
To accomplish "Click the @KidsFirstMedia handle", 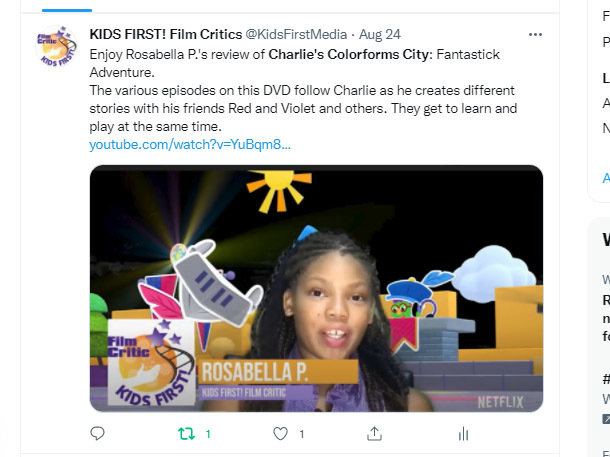I will tap(296, 34).
